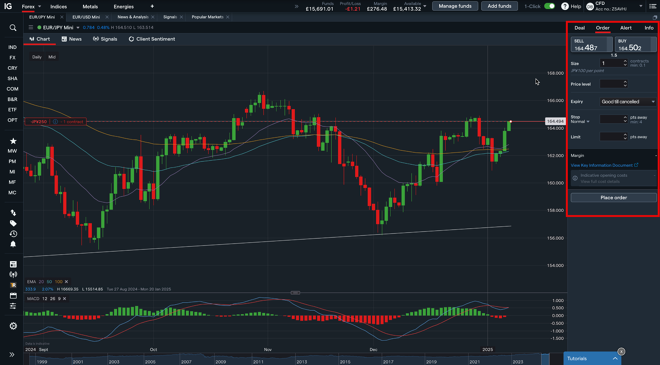Screen dimensions: 660x365
Task: Change the Daily timeframe button
Action: pyautogui.click(x=37, y=57)
